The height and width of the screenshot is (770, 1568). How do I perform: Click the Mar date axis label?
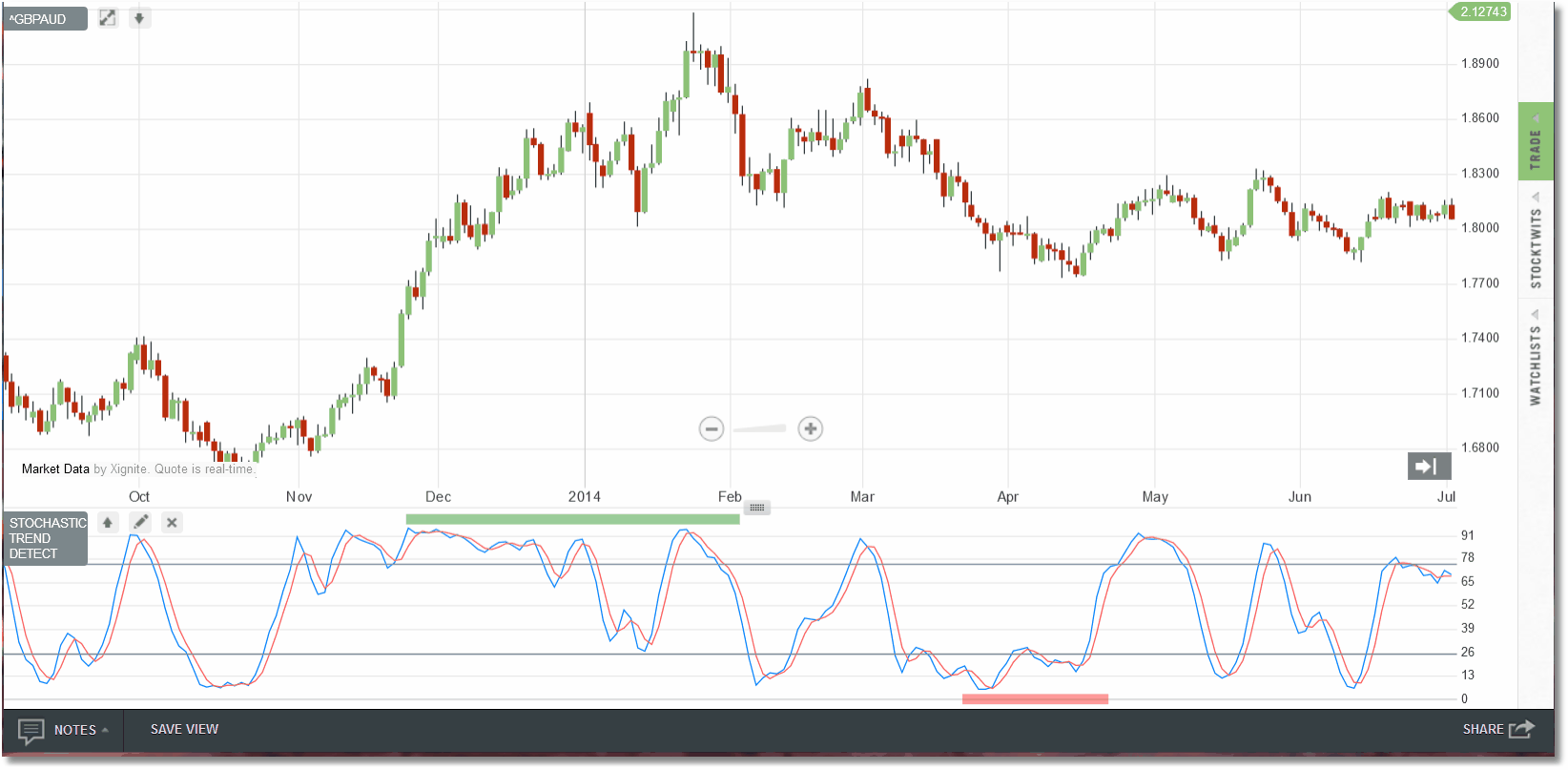(x=862, y=497)
